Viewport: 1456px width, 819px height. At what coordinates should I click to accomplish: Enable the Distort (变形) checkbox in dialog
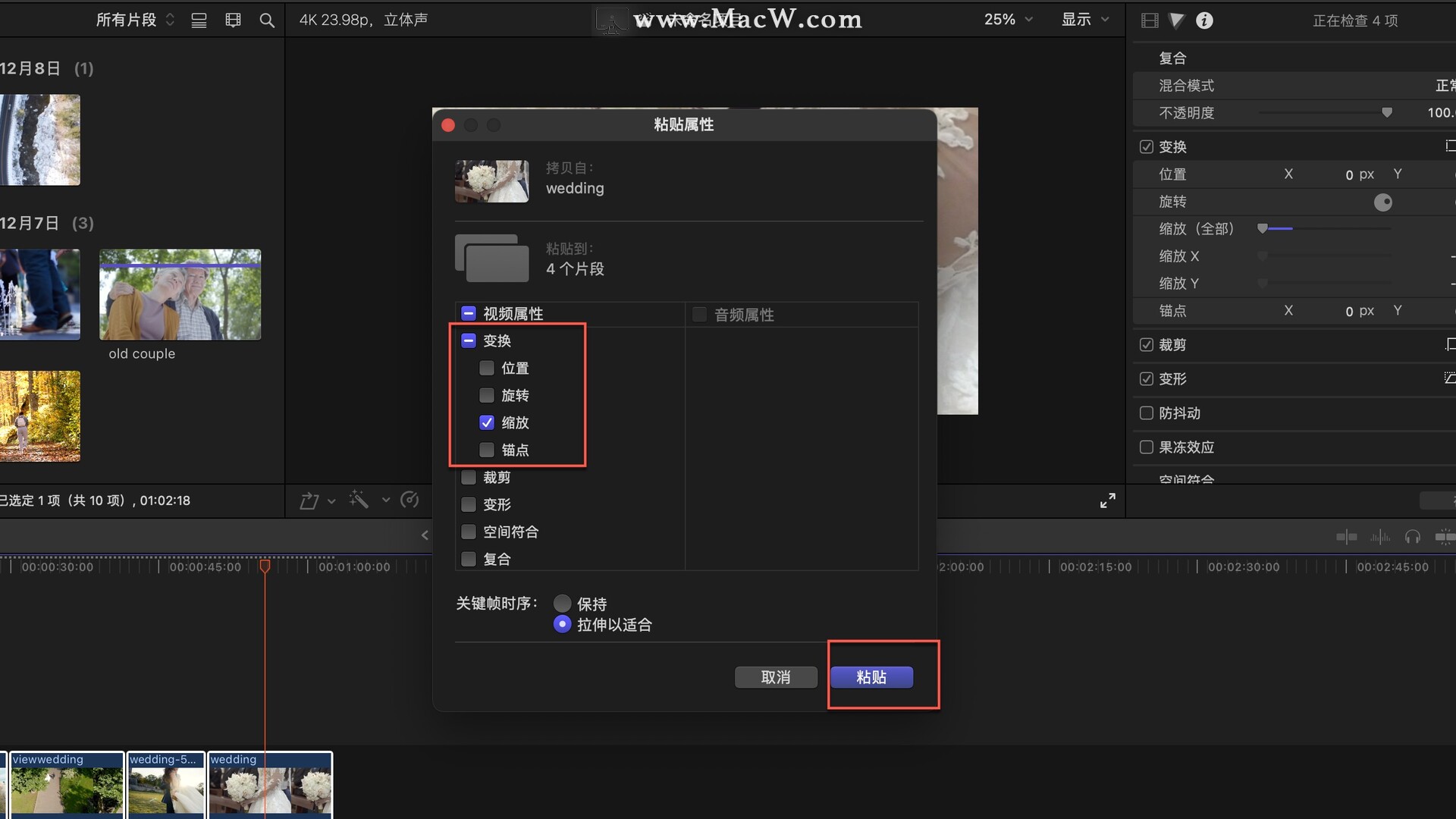(x=469, y=504)
